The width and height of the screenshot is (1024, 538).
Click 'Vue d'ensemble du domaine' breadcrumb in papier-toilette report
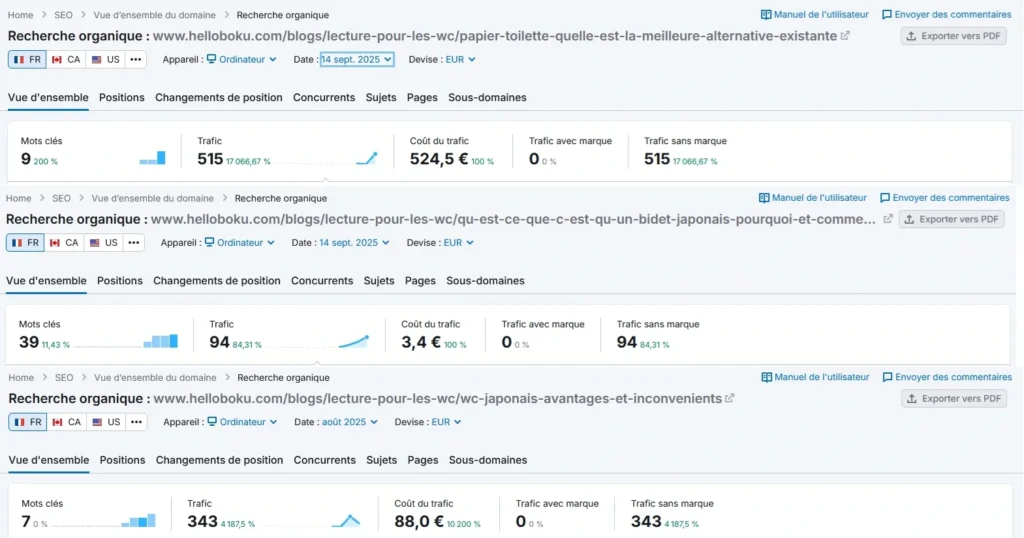coord(154,15)
